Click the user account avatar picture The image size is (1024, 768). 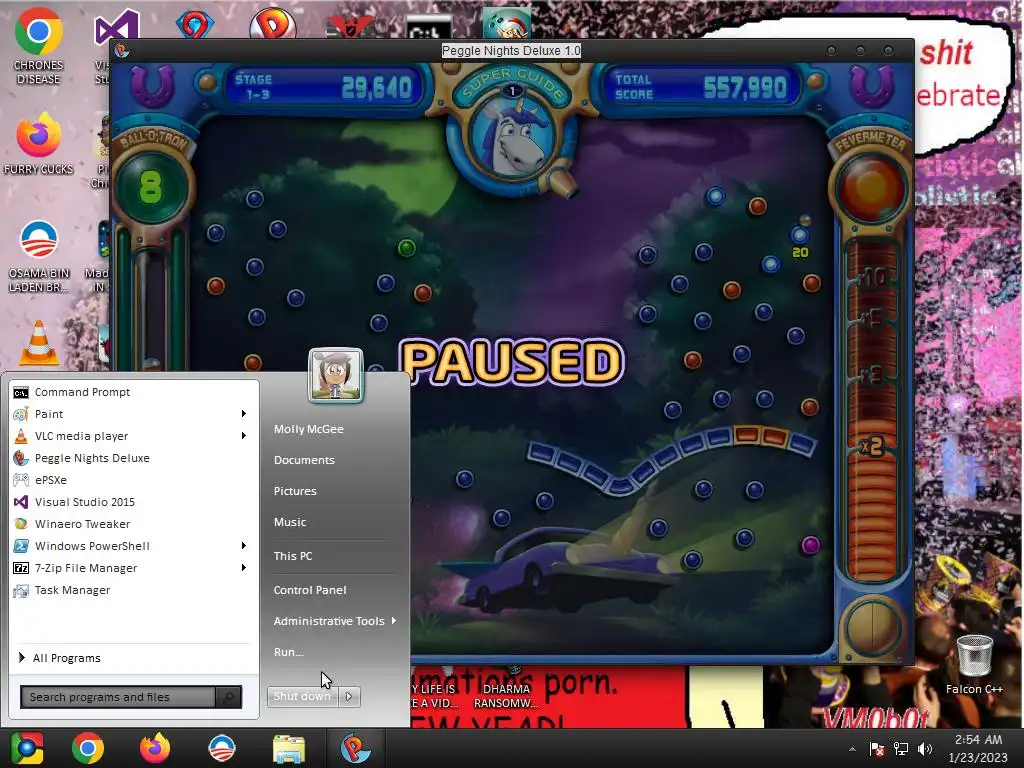(x=336, y=375)
